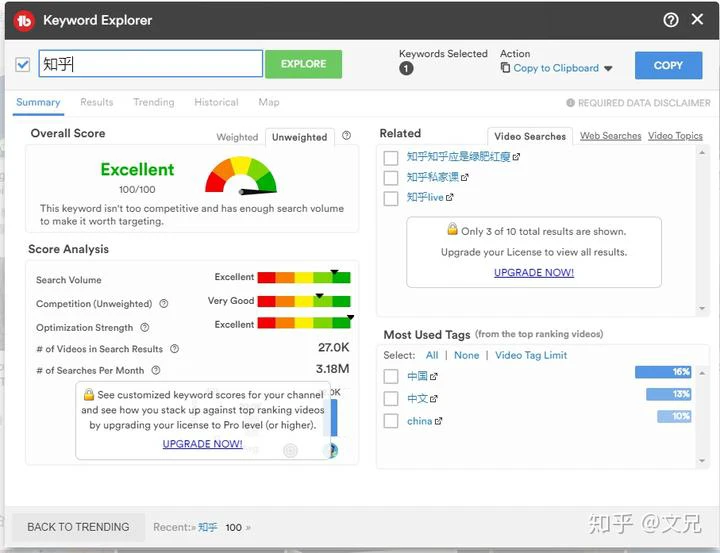Screen dimensions: 720x553
Task: Click help icon beside Searches Per Month
Action: click(156, 370)
